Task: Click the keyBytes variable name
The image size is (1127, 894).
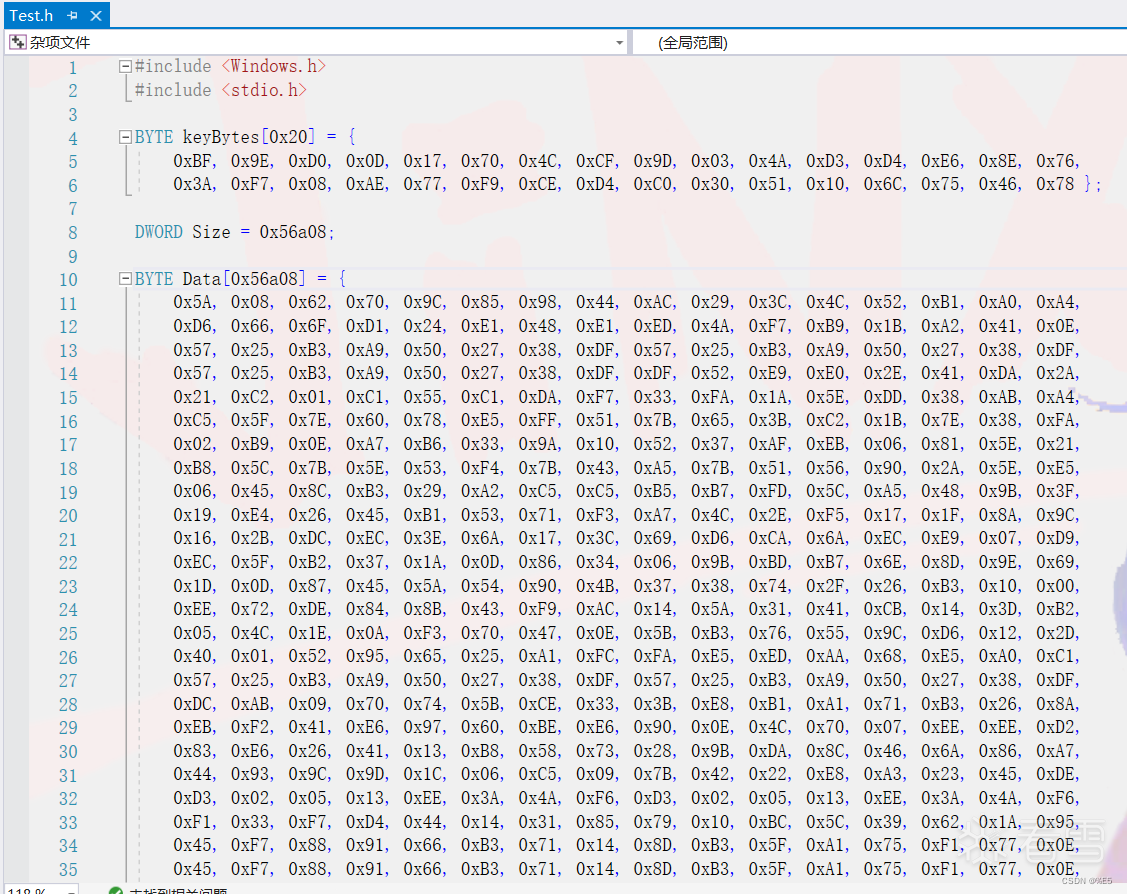Action: pos(221,137)
